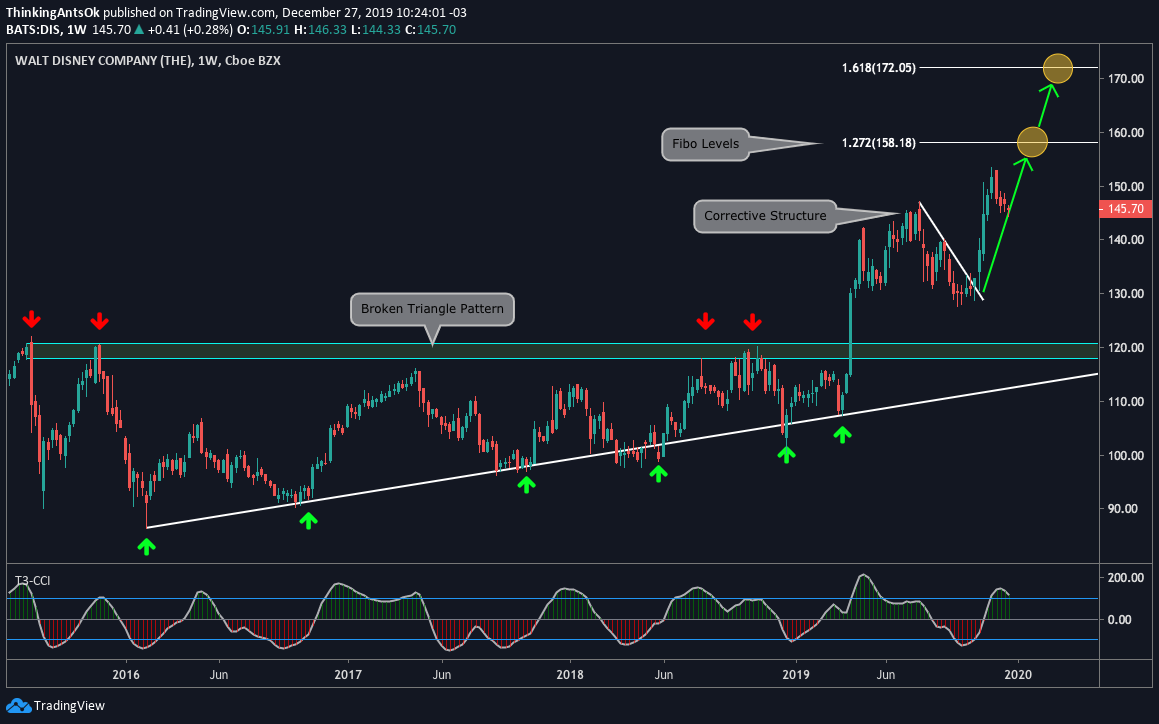The width and height of the screenshot is (1159, 724).
Task: Click the green up-triangle next to 145.70
Action: click(139, 30)
